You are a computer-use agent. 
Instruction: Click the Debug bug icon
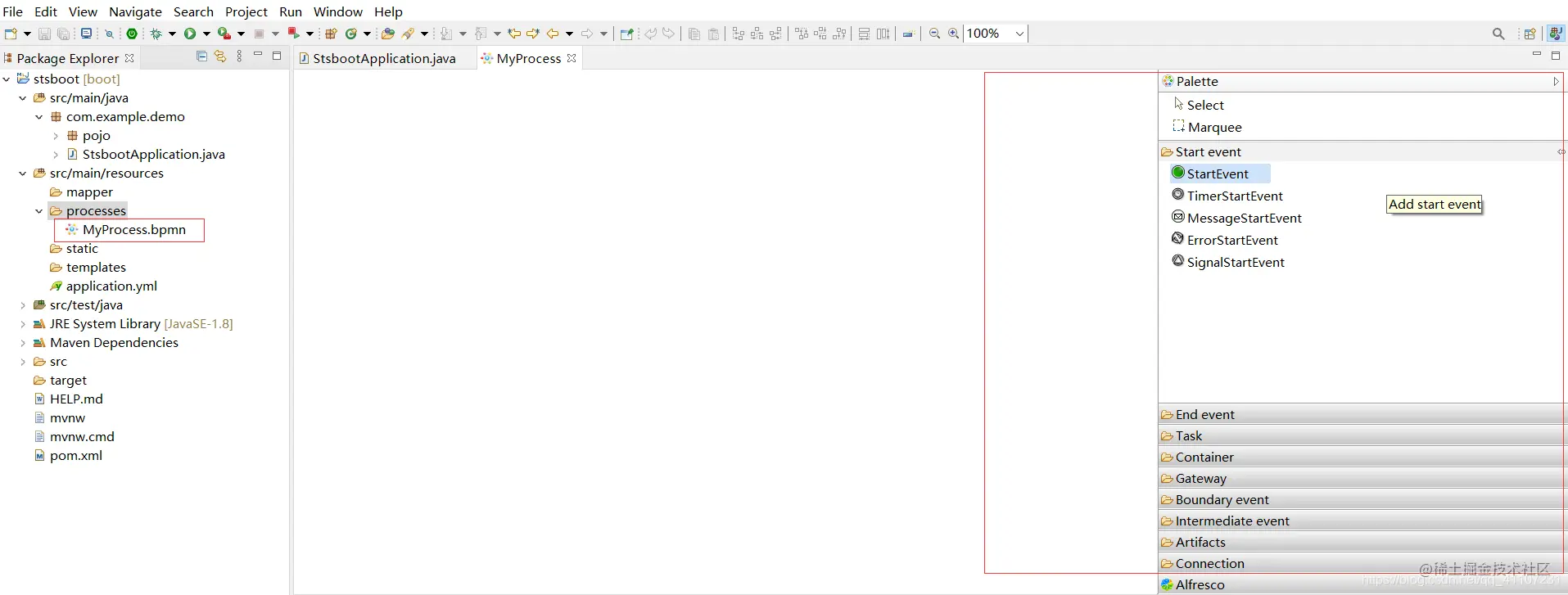coord(156,34)
